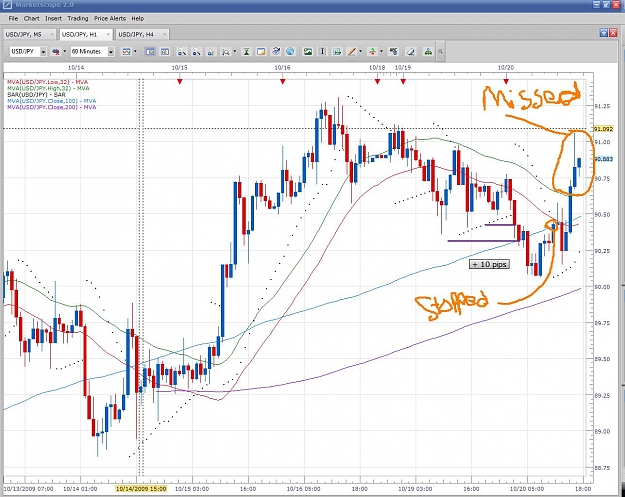This screenshot has width=625, height=497.
Task: Select the MVA(USD/JPY.Close,100) indicator label
Action: 51,101
